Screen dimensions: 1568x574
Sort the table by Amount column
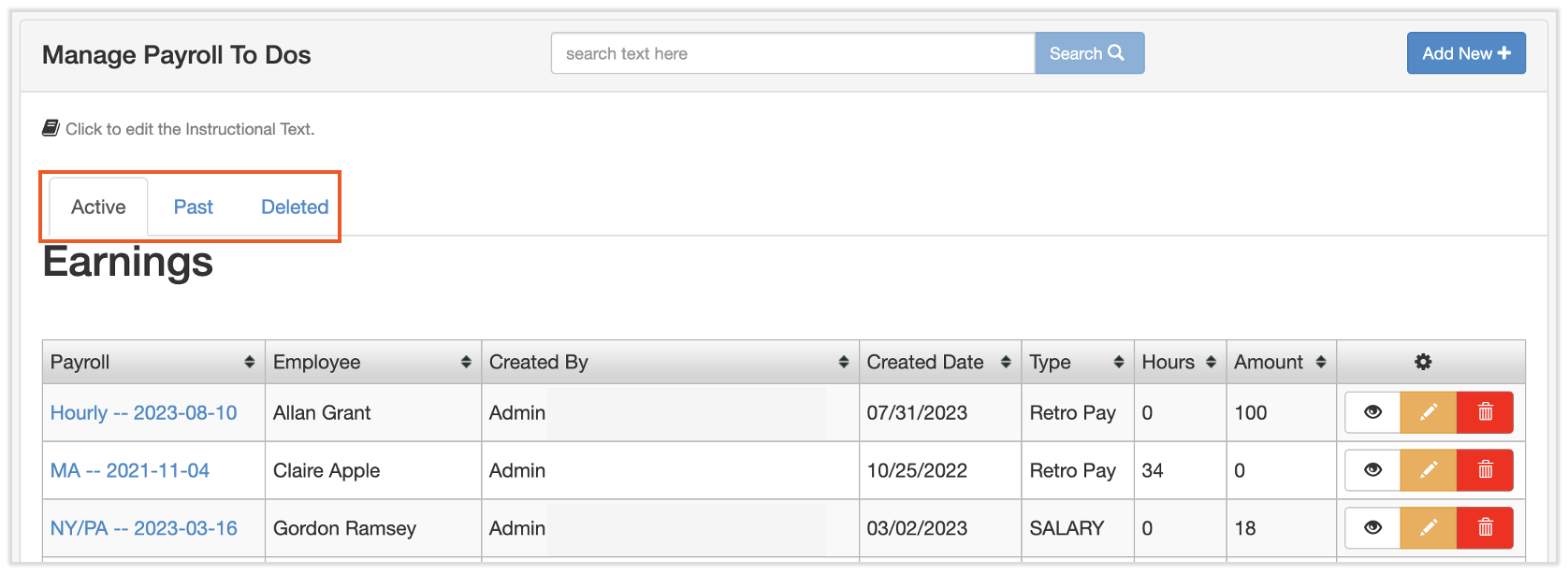pyautogui.click(x=1320, y=362)
